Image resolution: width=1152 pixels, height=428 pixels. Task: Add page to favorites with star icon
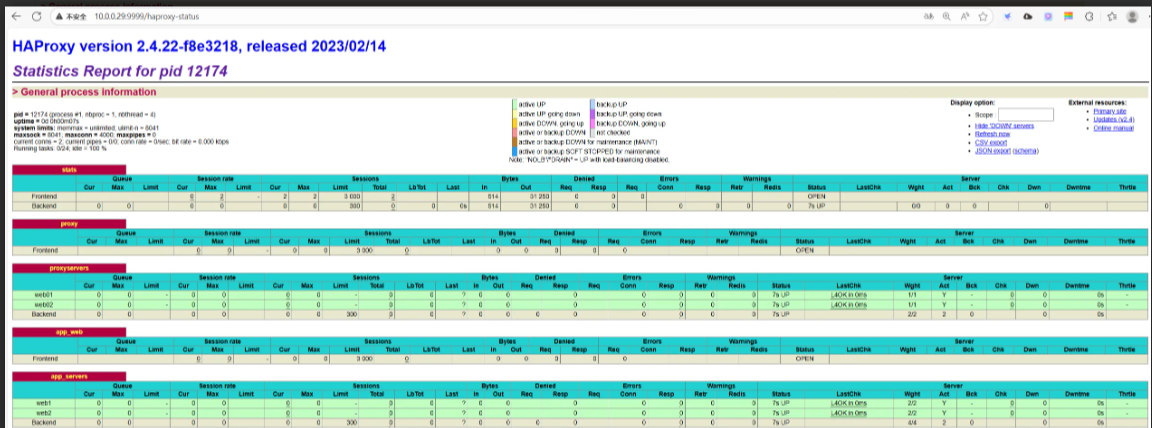coord(984,16)
